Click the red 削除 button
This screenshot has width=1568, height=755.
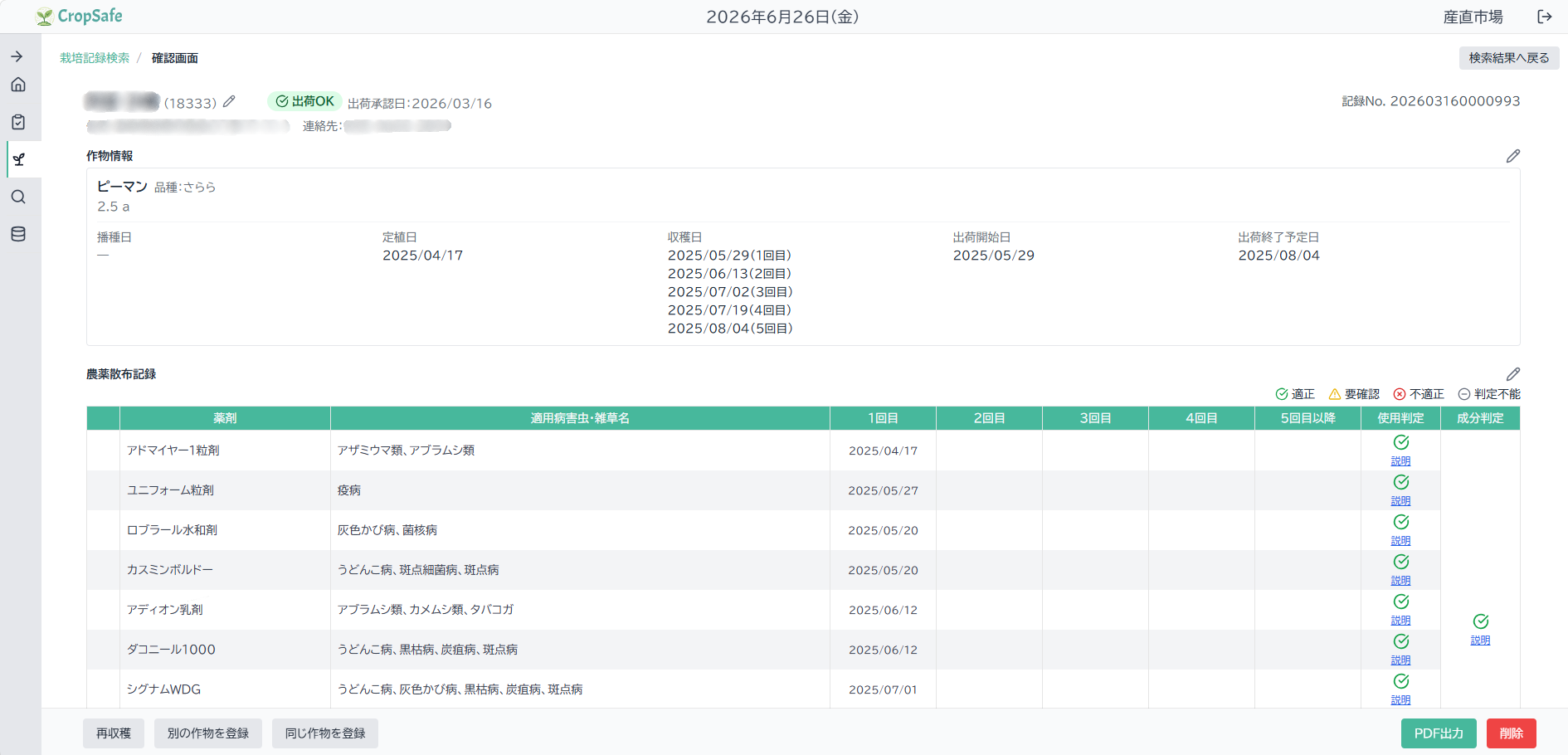coord(1512,733)
